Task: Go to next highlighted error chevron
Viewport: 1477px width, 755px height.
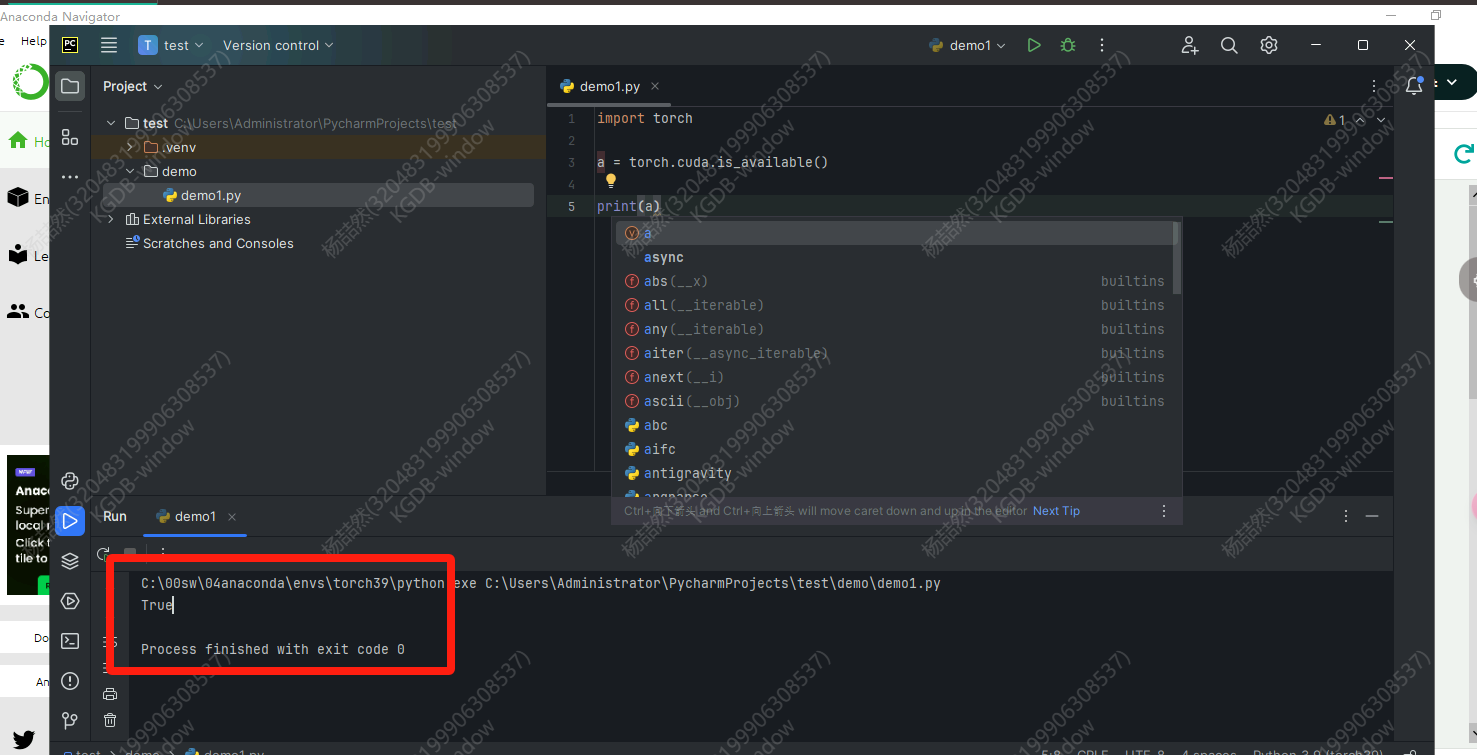Action: click(1381, 120)
